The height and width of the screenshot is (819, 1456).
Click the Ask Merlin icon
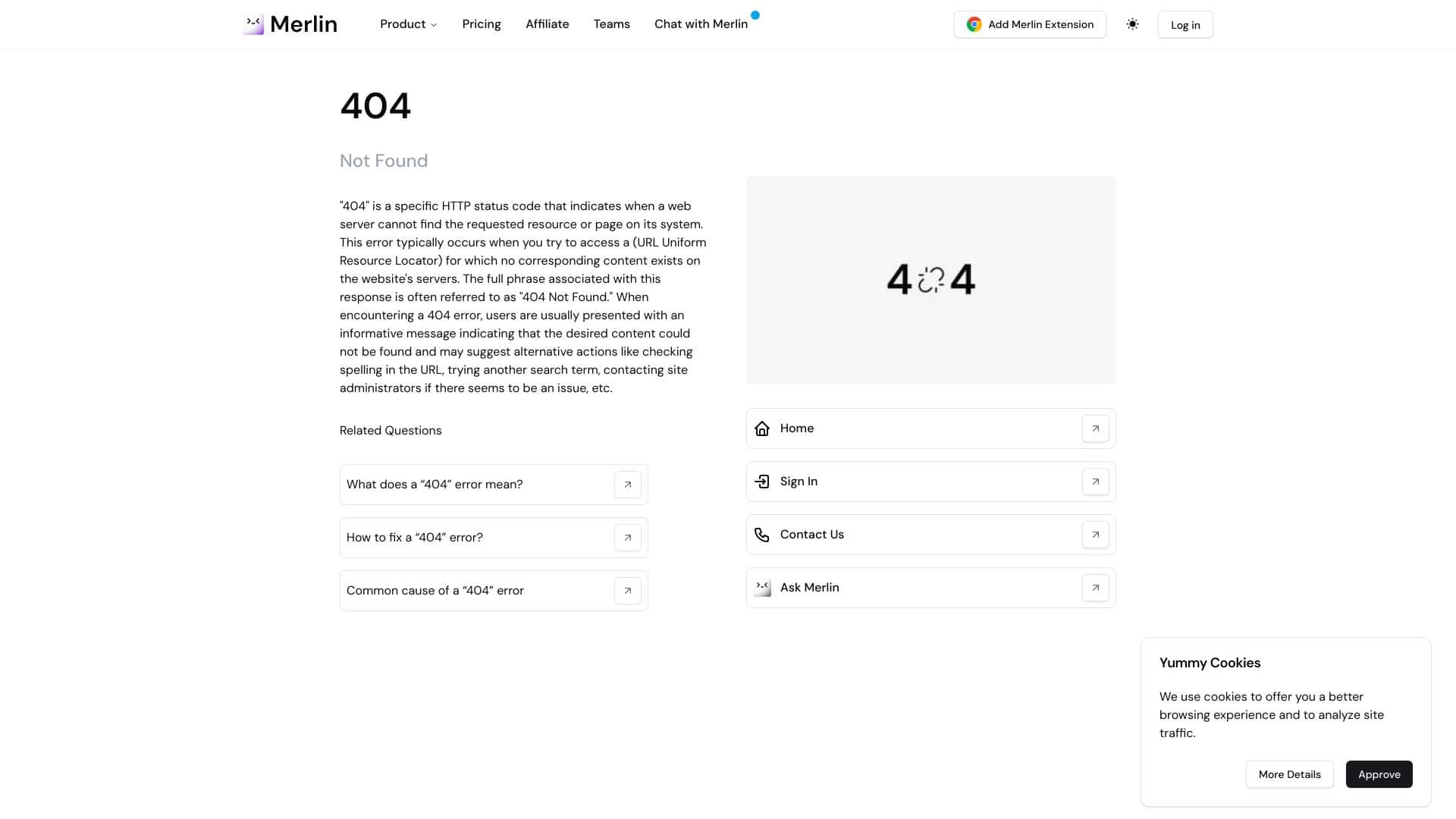tap(762, 587)
